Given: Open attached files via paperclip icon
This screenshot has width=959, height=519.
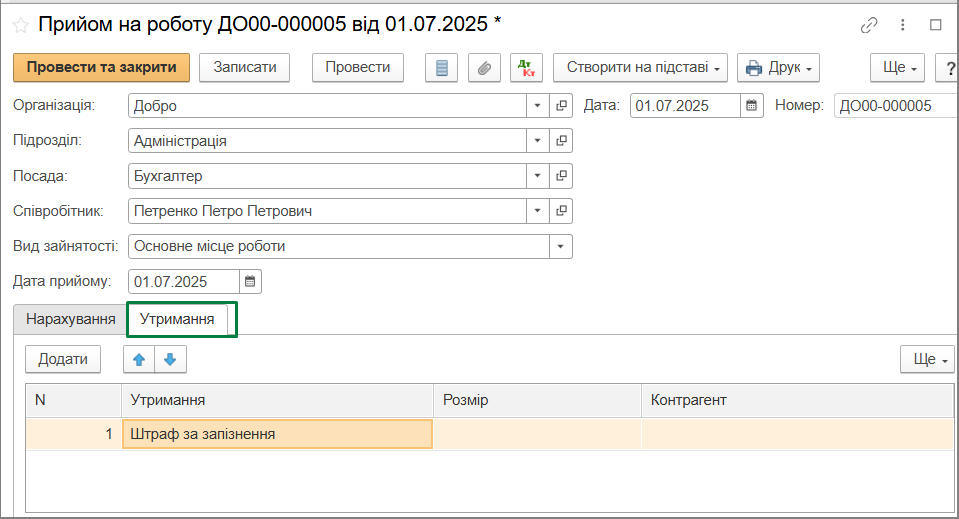Looking at the screenshot, I should [484, 67].
